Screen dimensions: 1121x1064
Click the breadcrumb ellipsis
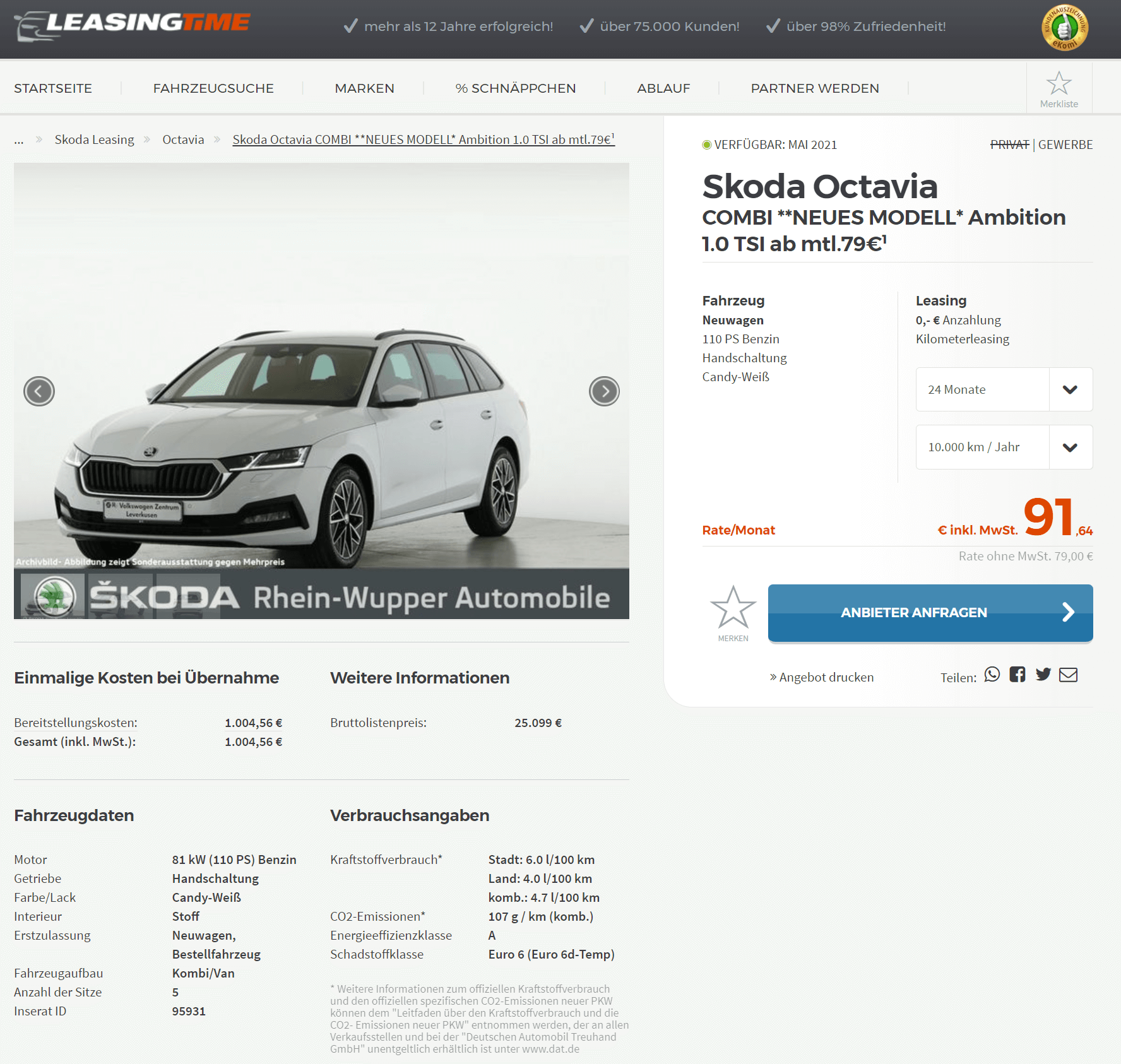point(19,140)
